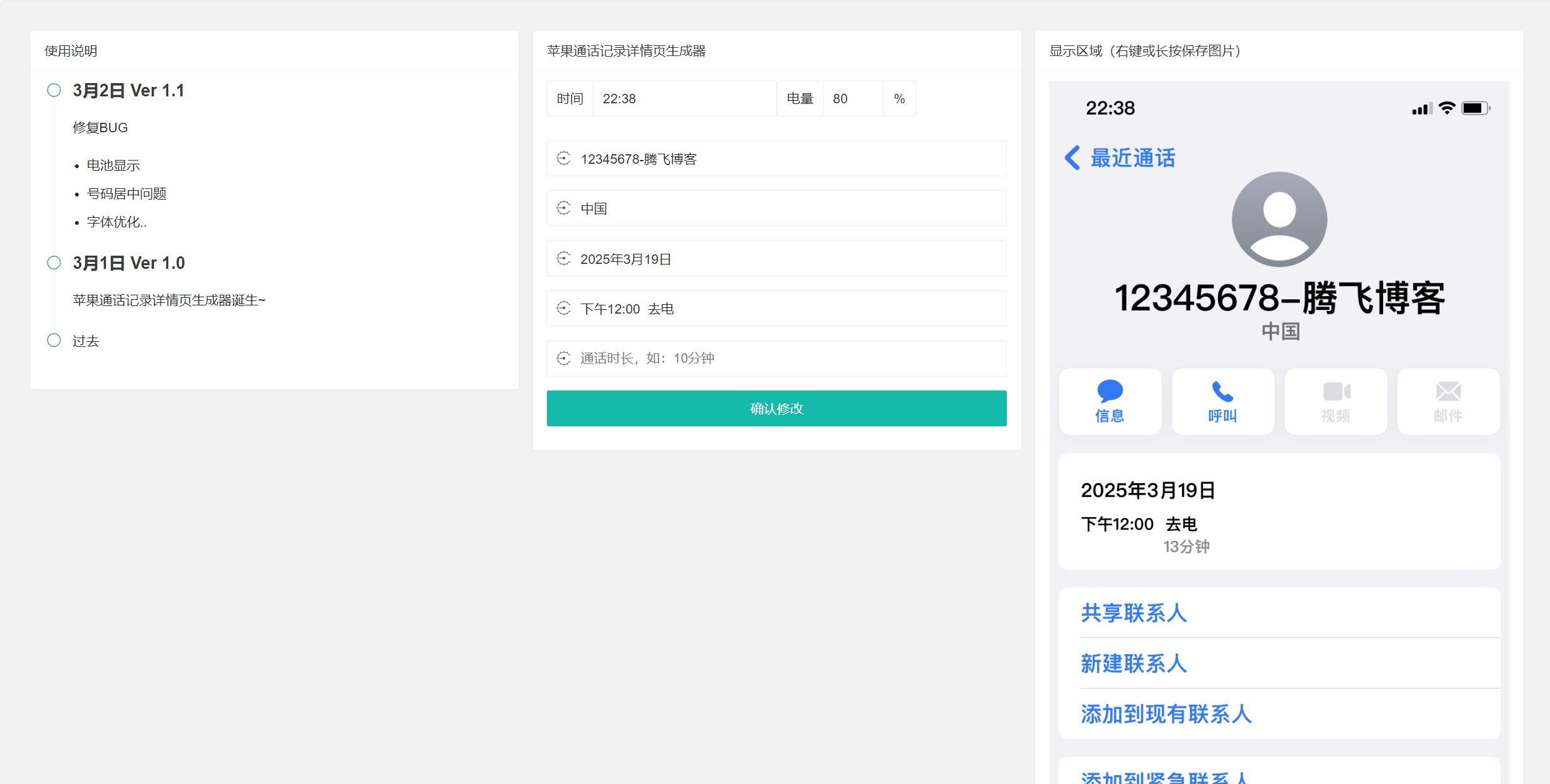This screenshot has height=784, width=1550.
Task: Focus the 电量 input showing 80
Action: (x=852, y=99)
